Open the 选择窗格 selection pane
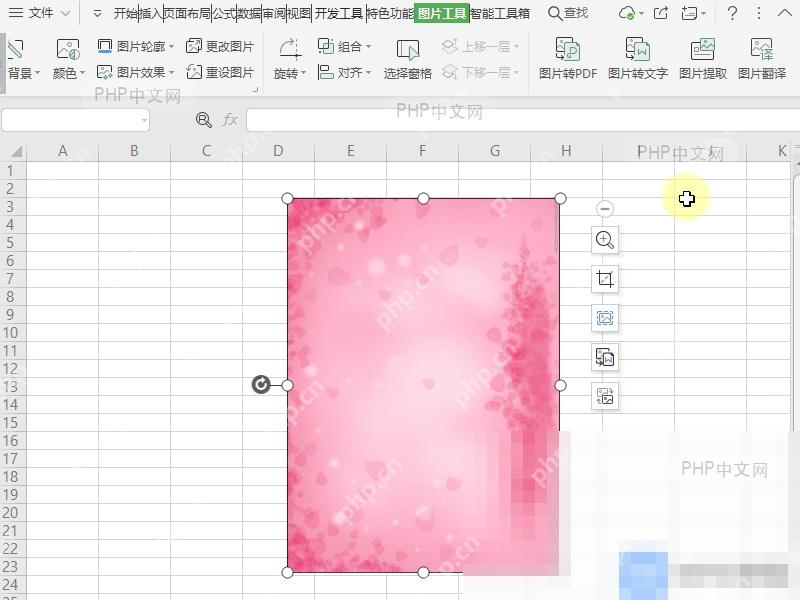 click(408, 60)
